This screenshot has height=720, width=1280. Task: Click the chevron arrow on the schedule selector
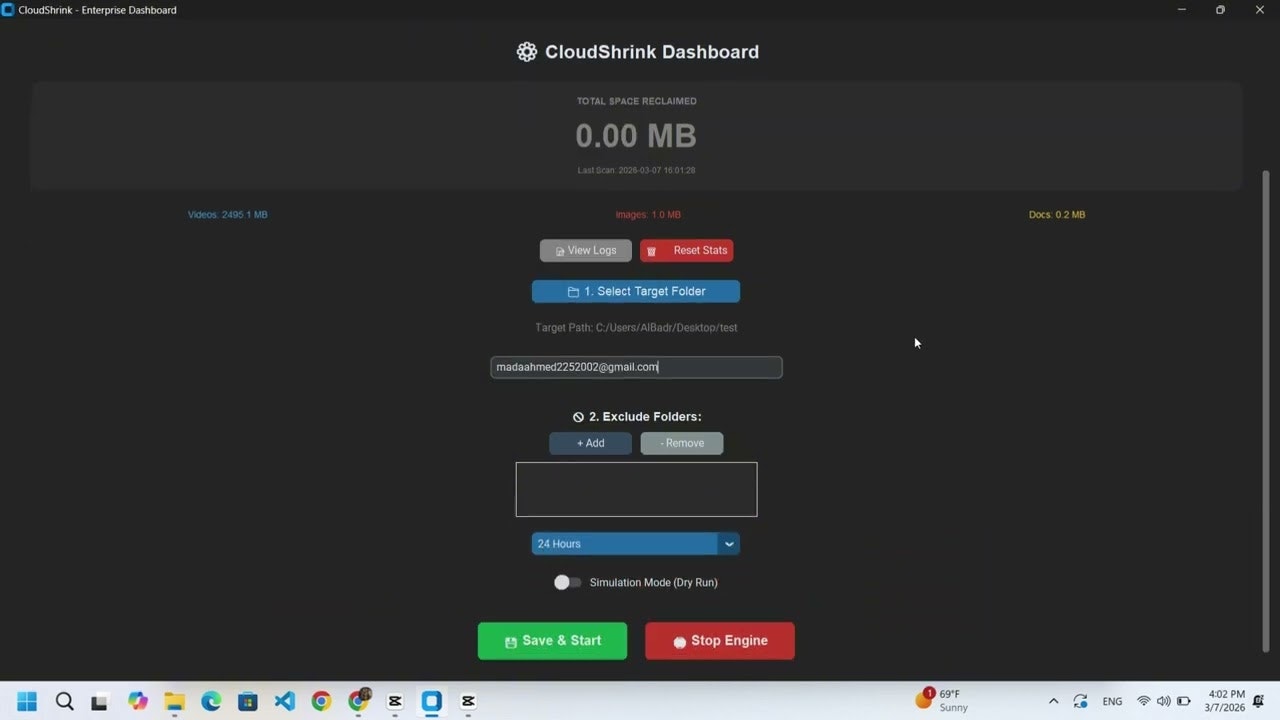[729, 543]
